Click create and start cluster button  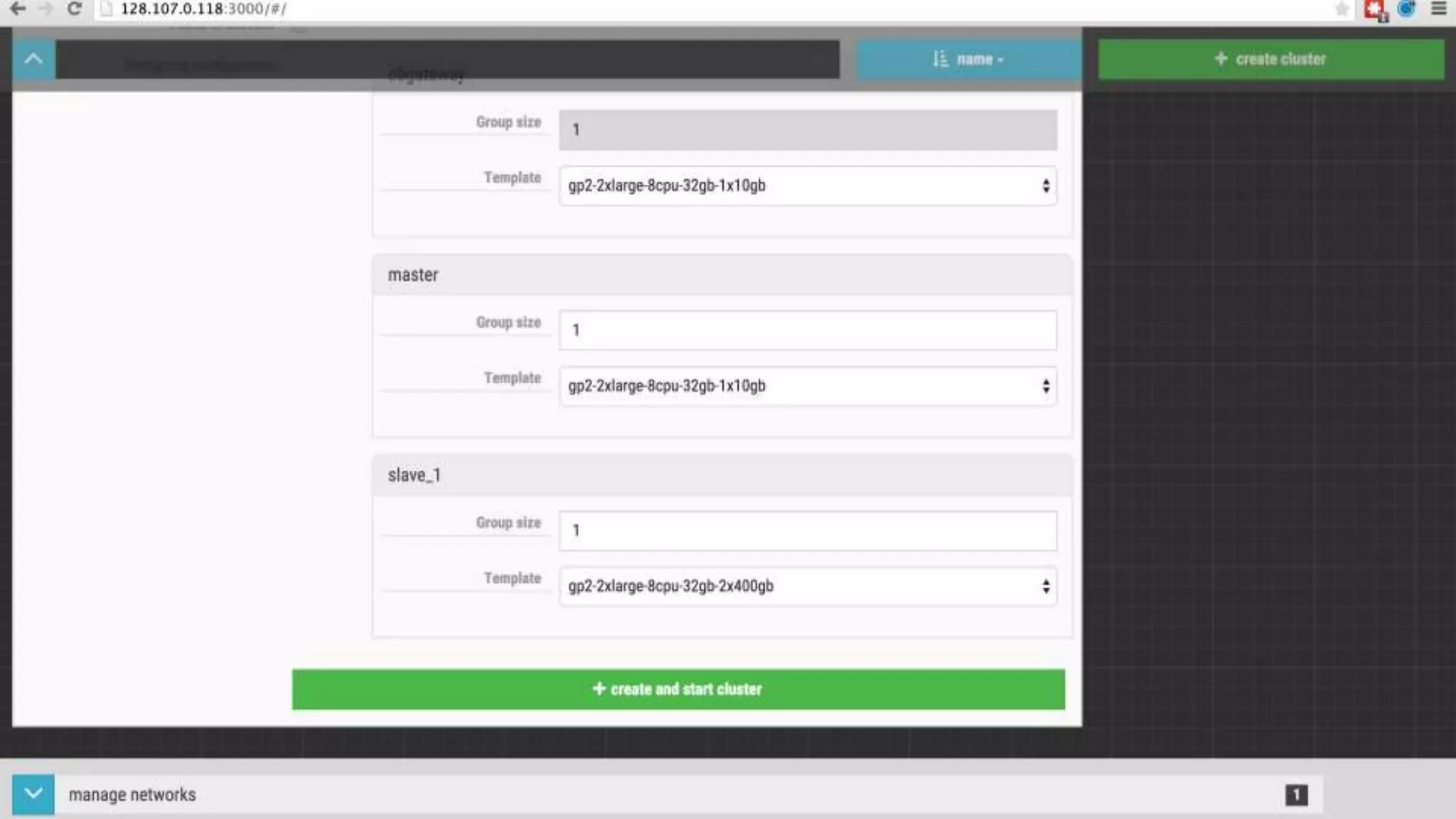(x=678, y=689)
